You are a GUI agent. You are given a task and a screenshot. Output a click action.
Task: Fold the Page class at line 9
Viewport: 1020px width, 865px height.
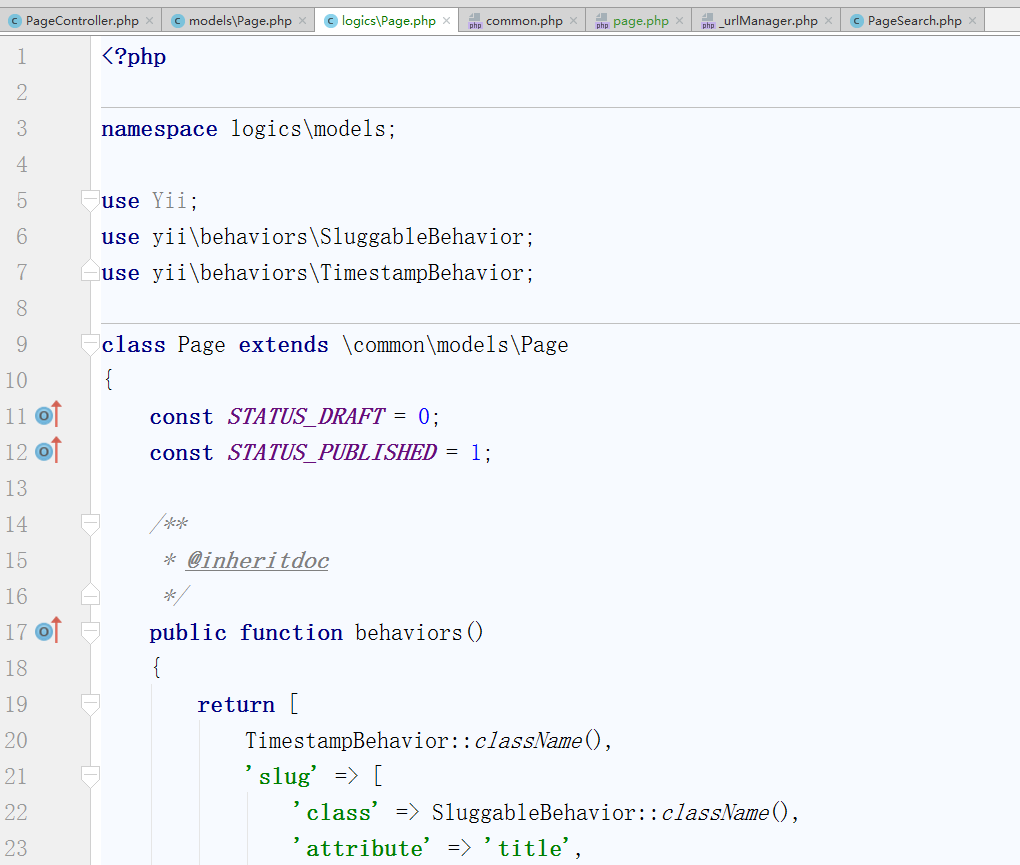pyautogui.click(x=91, y=344)
